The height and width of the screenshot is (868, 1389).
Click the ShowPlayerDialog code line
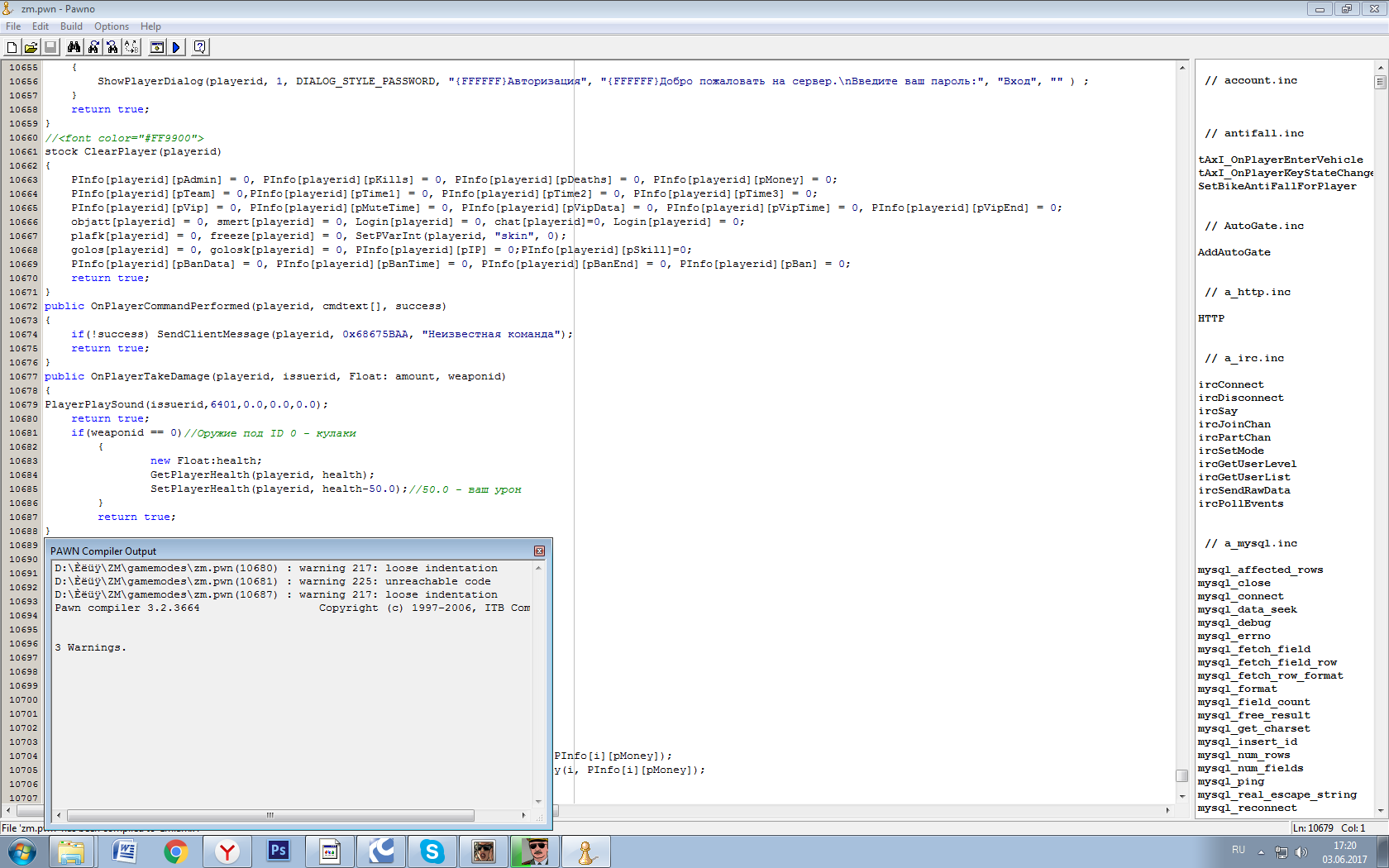[593, 81]
